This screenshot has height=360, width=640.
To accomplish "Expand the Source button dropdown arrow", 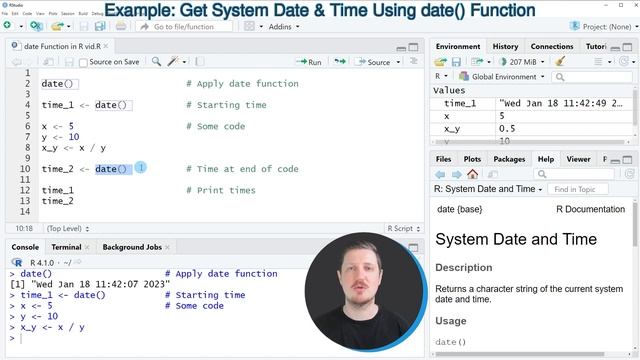I will click(398, 62).
